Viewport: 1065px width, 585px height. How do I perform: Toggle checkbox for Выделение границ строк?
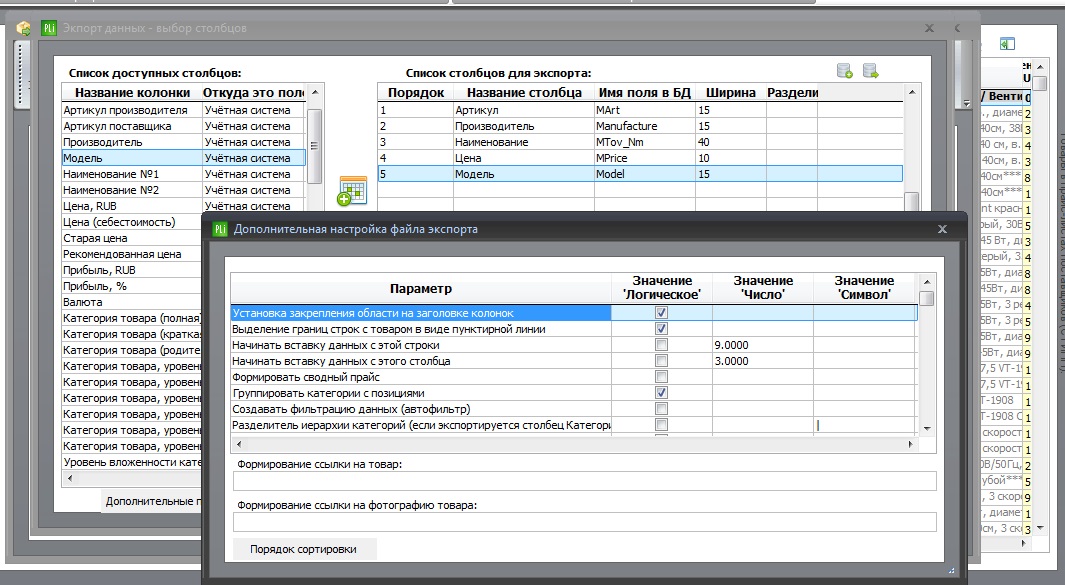[x=661, y=329]
